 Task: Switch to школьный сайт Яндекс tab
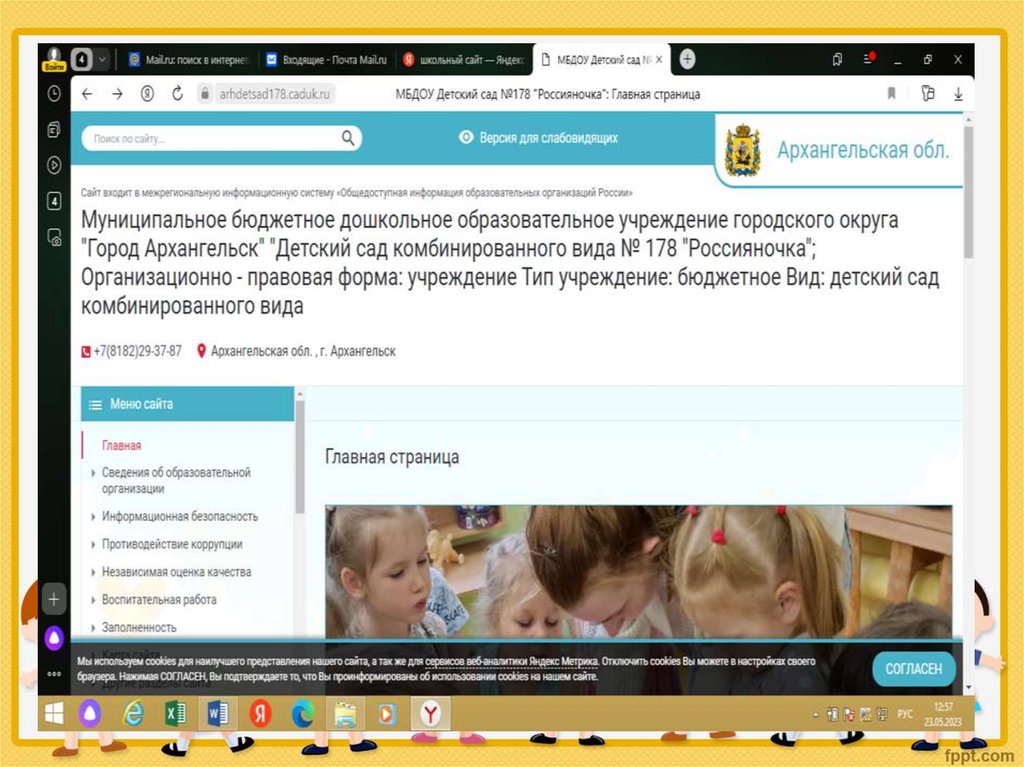coord(464,59)
